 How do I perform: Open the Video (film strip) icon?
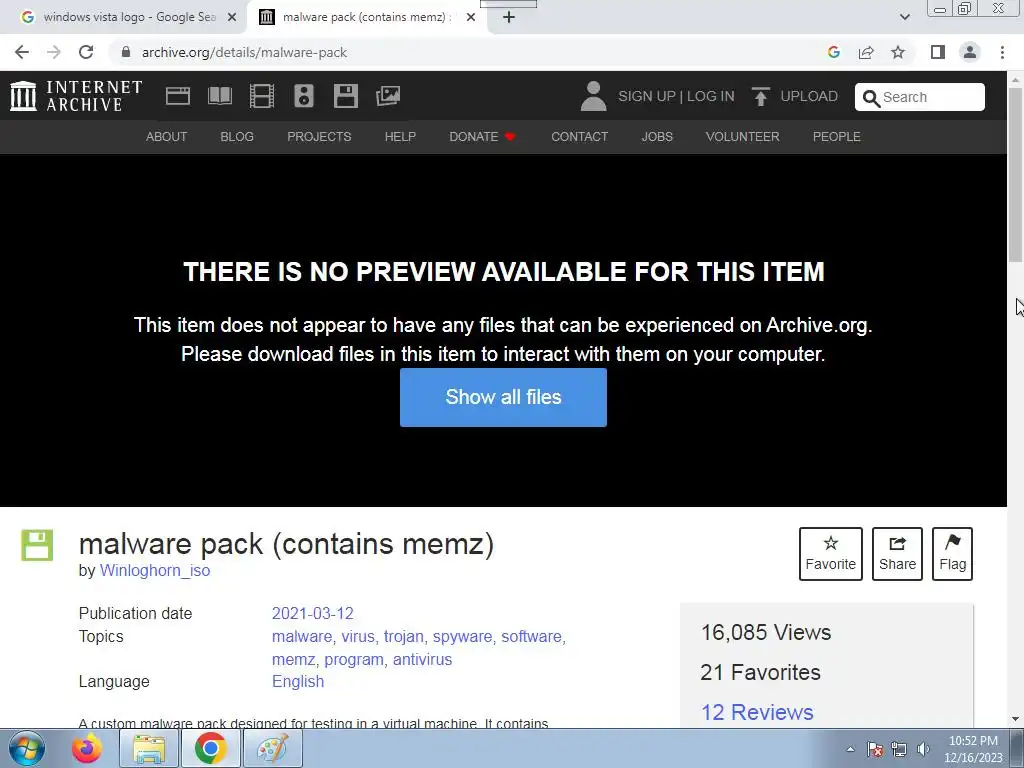pos(262,96)
